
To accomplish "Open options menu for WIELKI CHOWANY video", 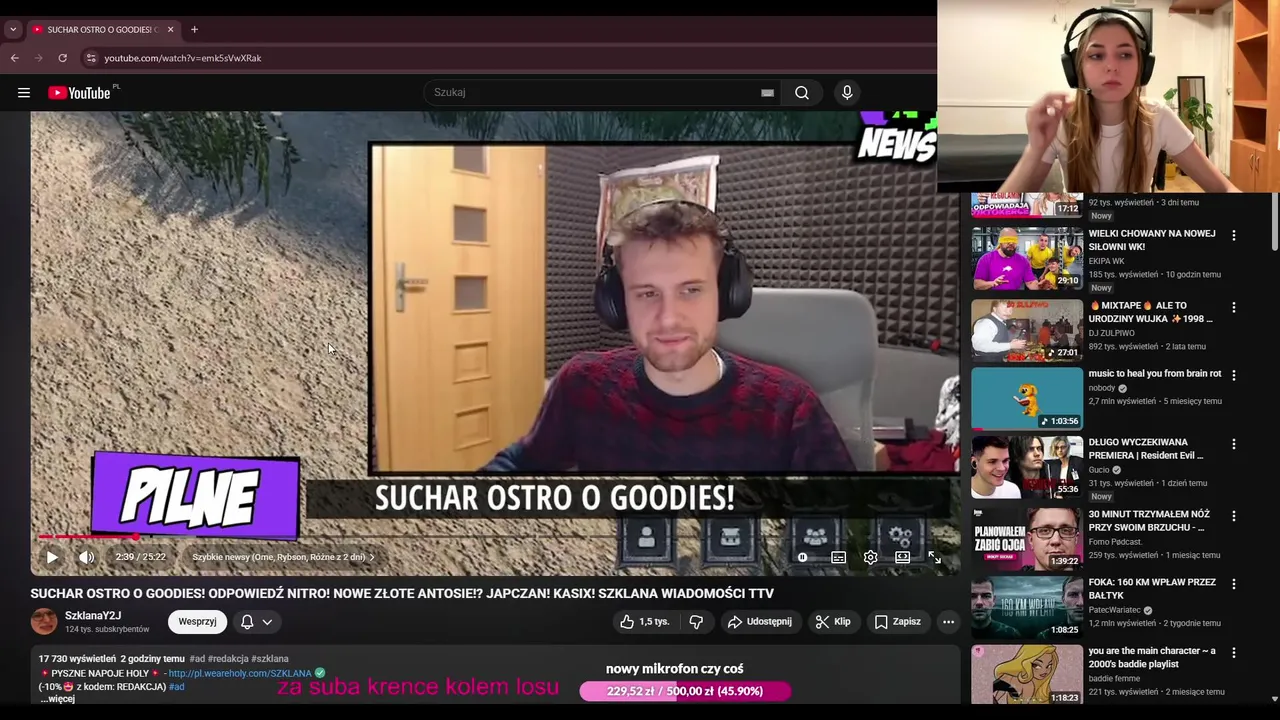I will (x=1233, y=236).
